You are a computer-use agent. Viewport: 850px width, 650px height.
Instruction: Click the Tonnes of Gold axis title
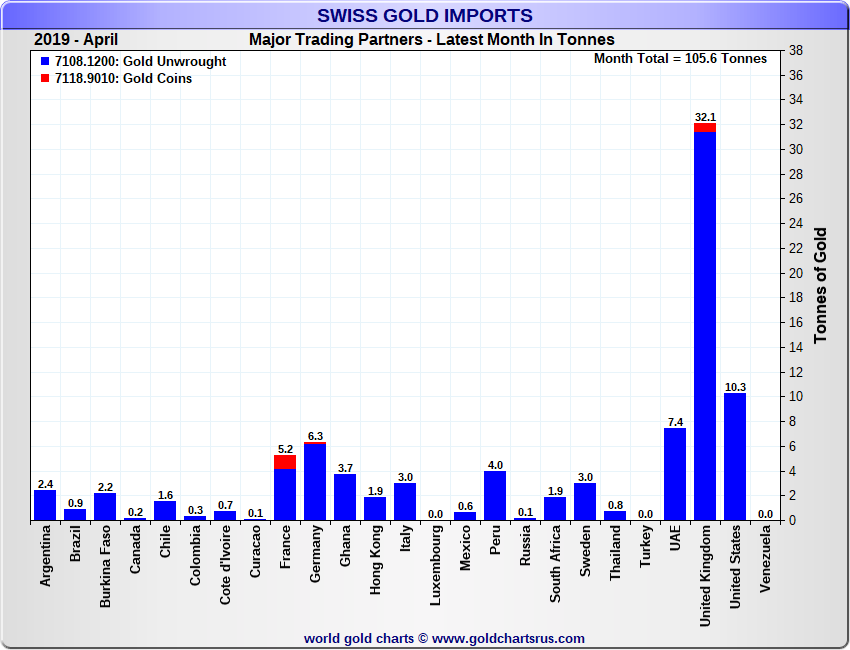(x=821, y=285)
